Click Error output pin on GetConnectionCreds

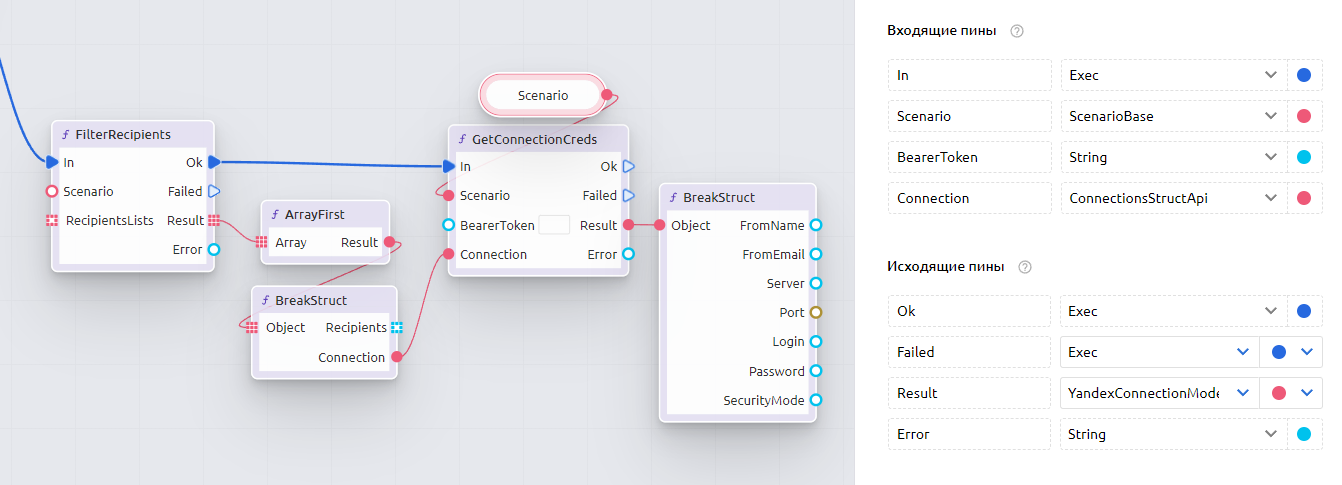pyautogui.click(x=628, y=255)
